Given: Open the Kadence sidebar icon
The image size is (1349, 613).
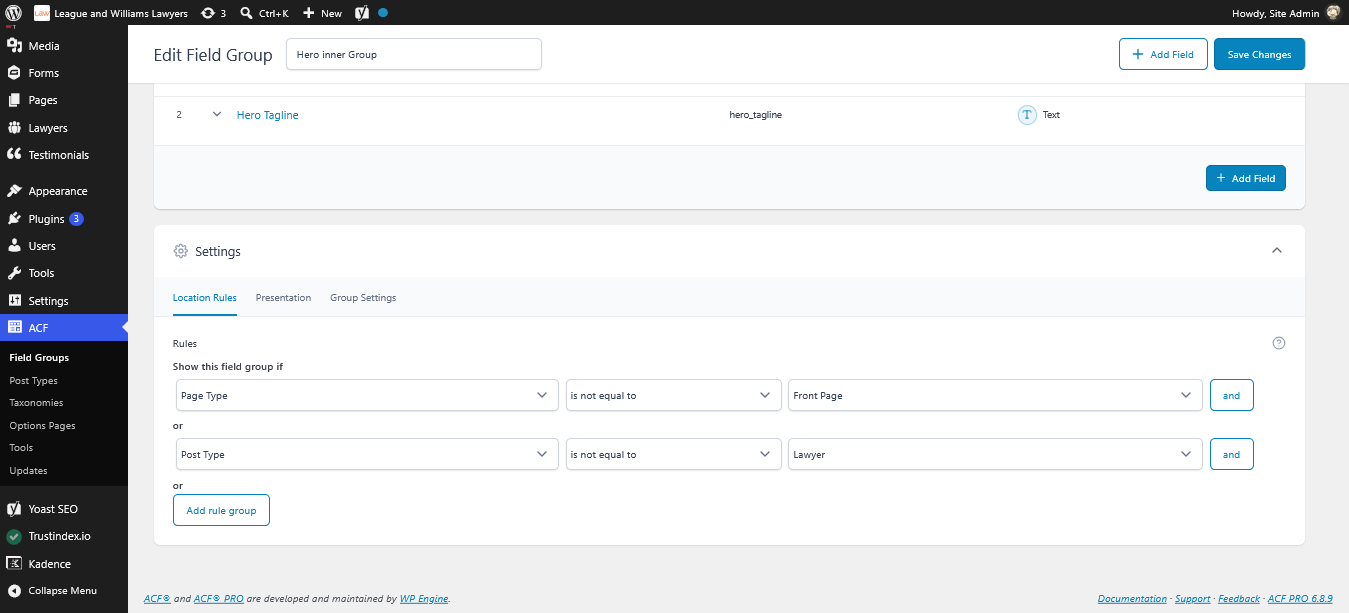Looking at the screenshot, I should click(x=14, y=563).
